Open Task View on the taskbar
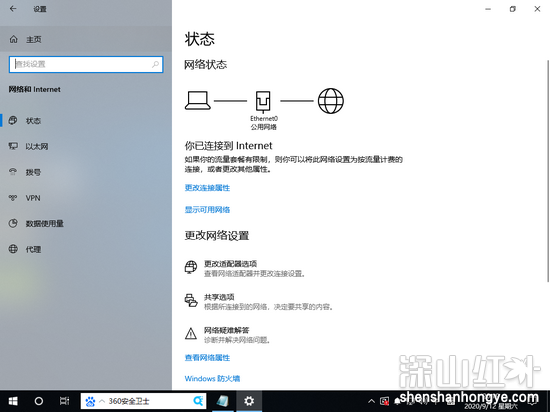Screen dimensions: 550x412 point(65,401)
